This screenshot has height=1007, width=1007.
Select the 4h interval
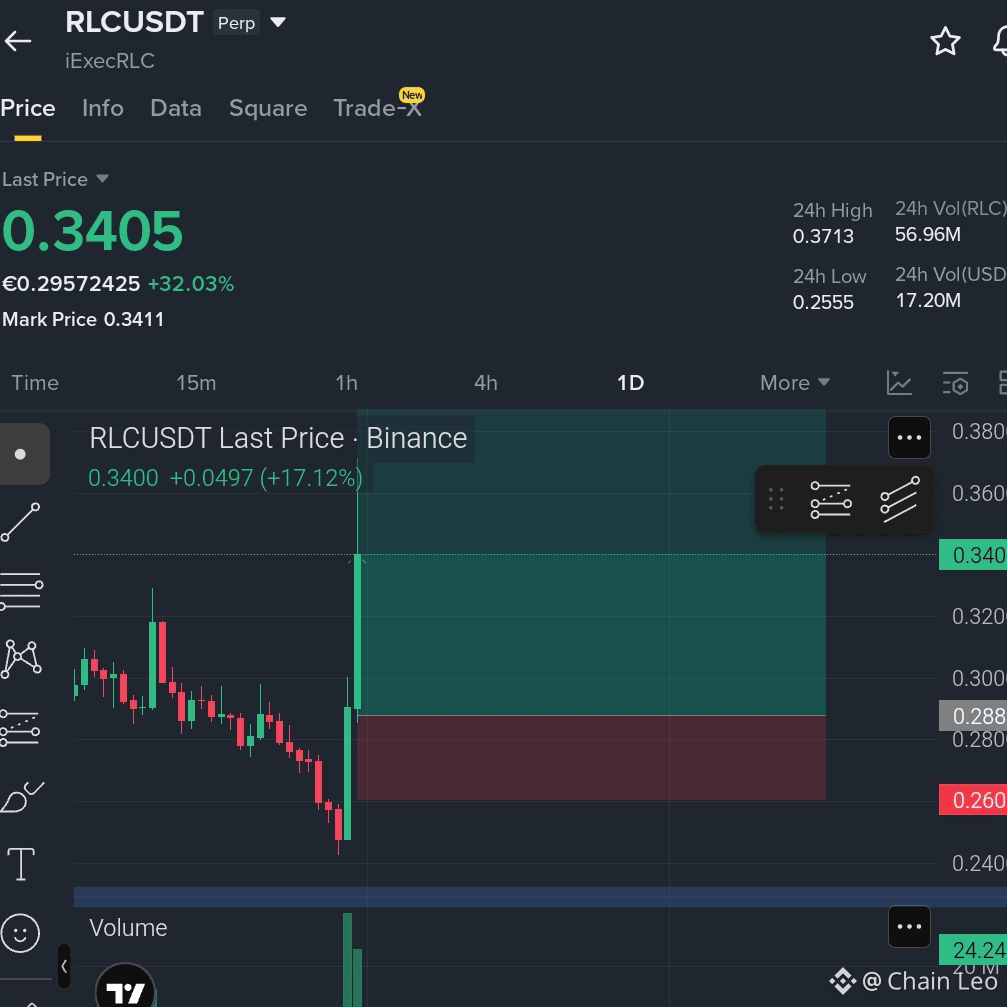coord(486,383)
